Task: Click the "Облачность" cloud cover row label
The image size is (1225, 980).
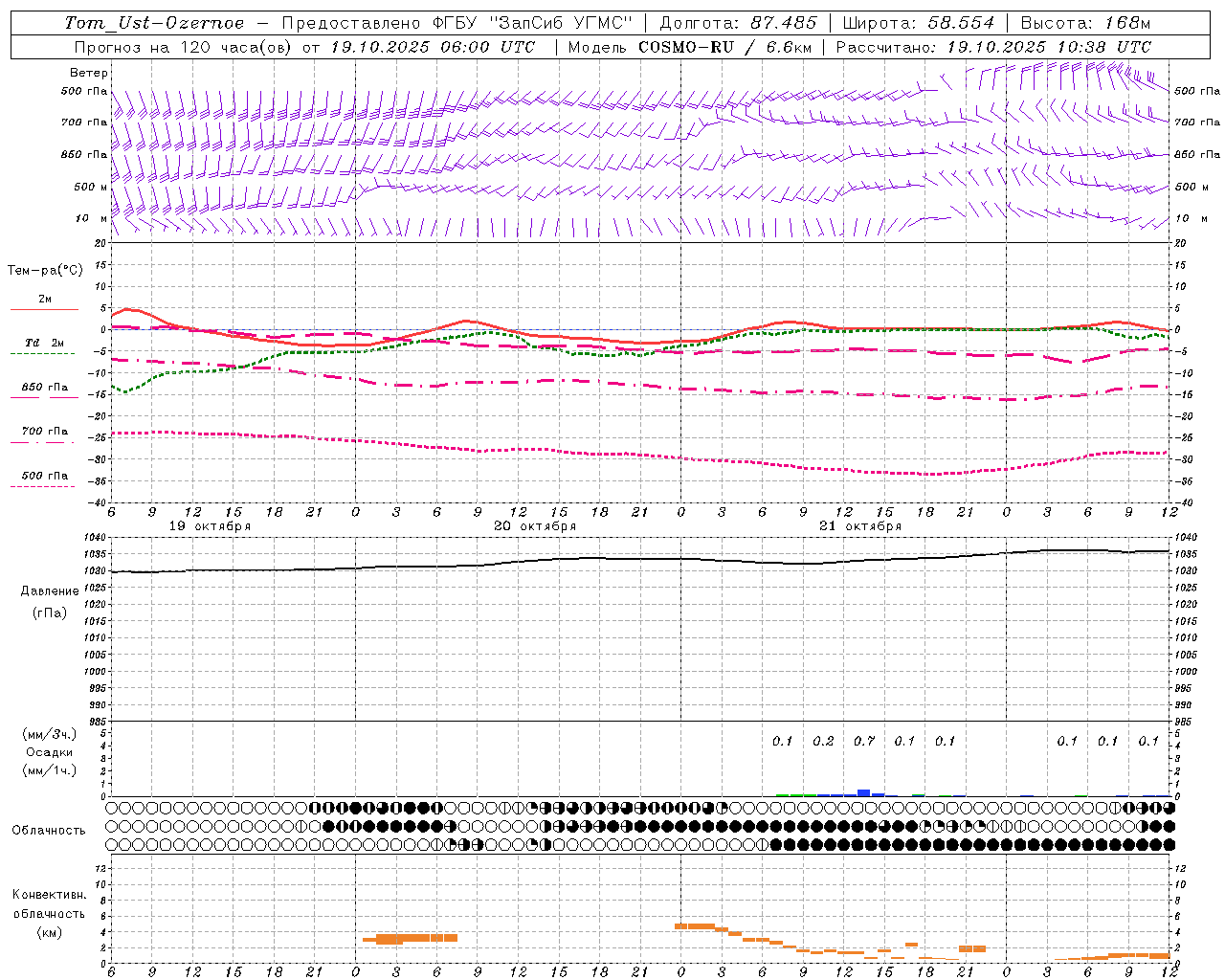Action: tap(49, 831)
